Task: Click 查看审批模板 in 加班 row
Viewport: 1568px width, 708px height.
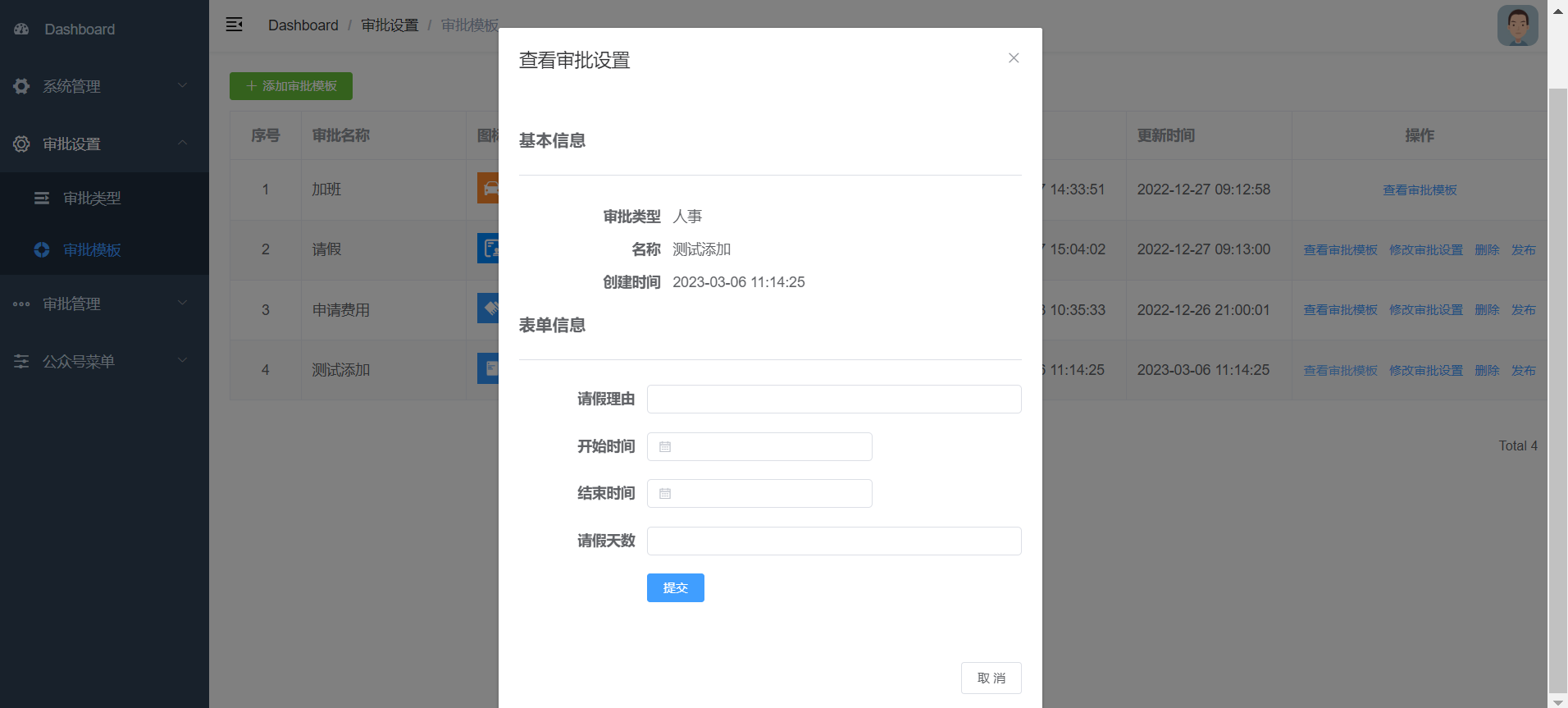Action: pyautogui.click(x=1420, y=190)
